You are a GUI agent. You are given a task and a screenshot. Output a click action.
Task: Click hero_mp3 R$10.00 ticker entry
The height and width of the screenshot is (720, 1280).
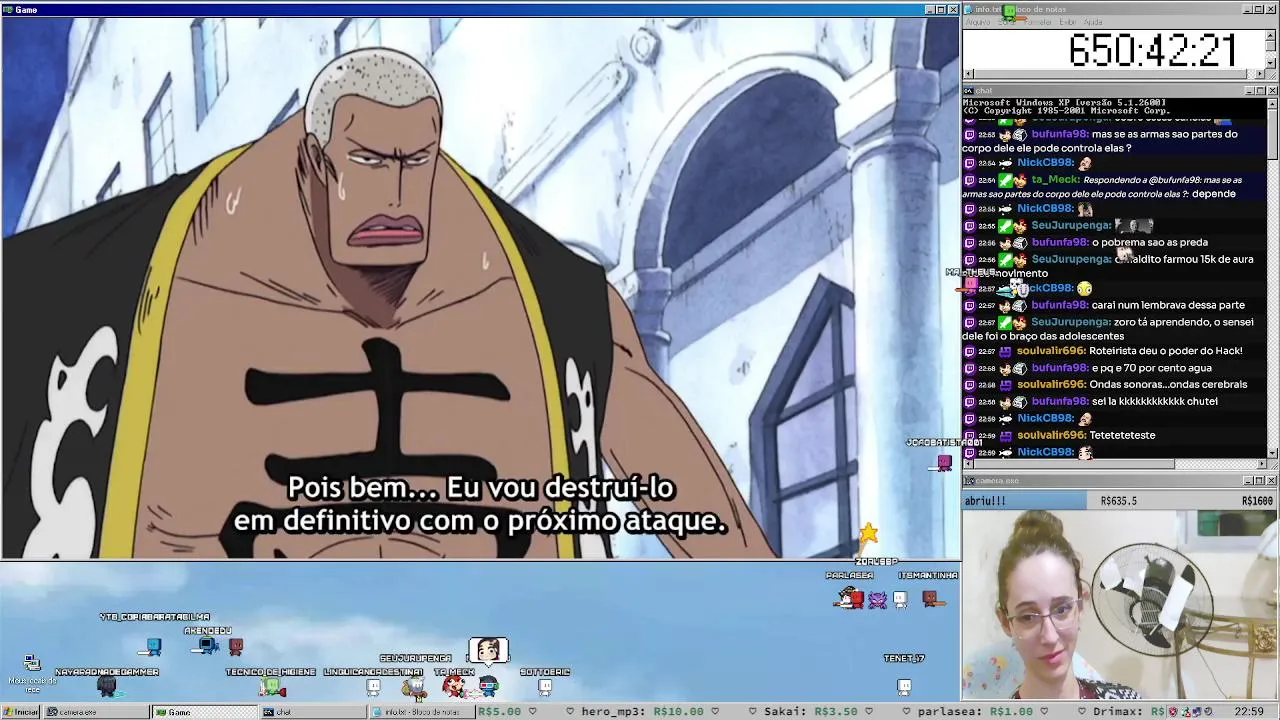pos(643,712)
